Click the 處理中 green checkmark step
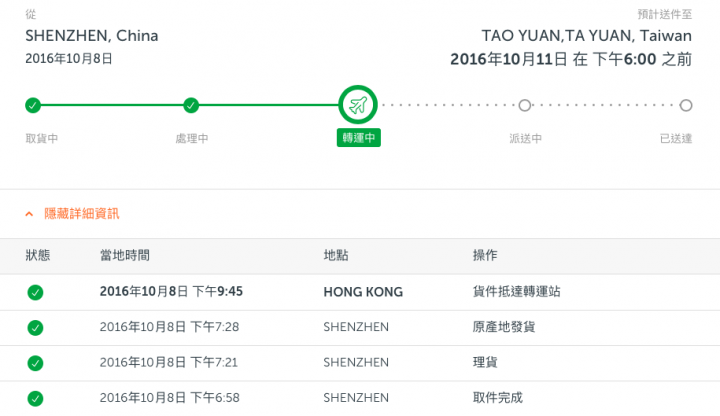 point(191,105)
